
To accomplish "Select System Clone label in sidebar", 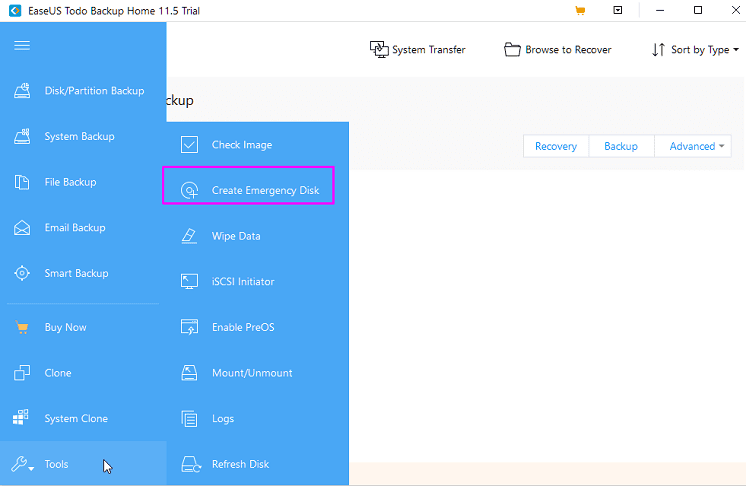I will click(76, 418).
